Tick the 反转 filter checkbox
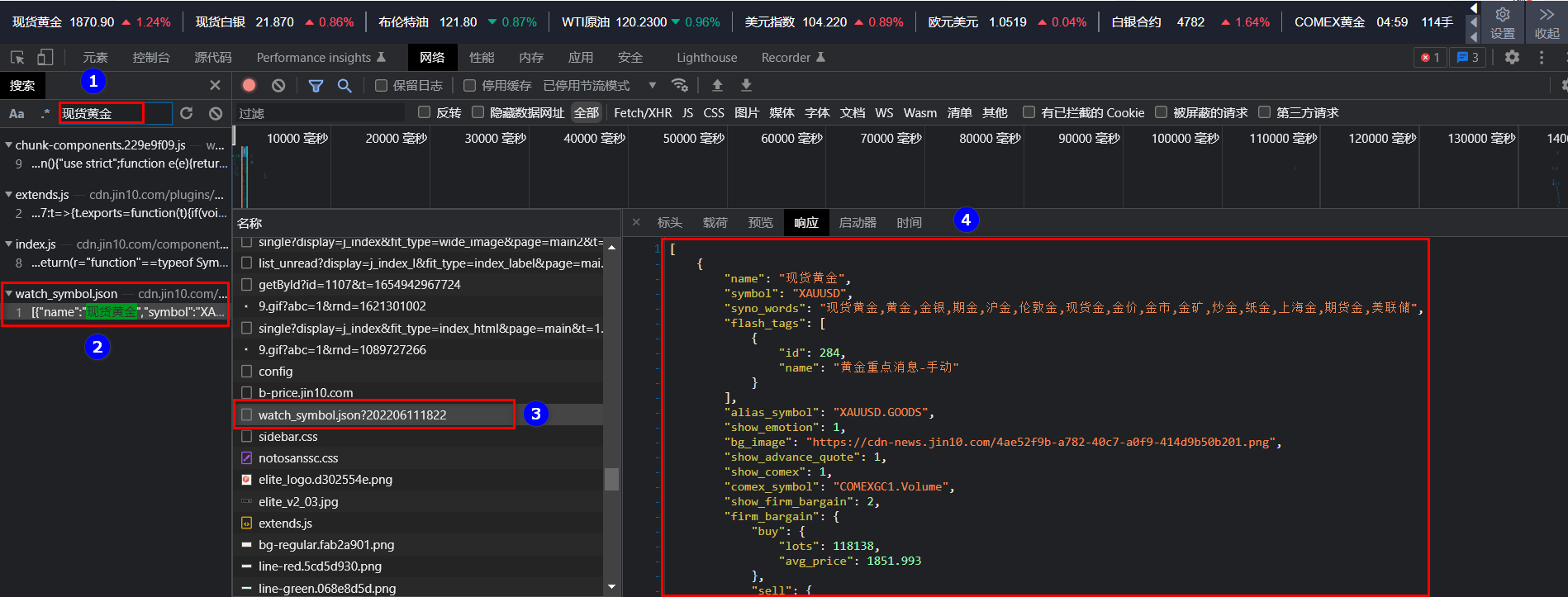The width and height of the screenshot is (1568, 597). [425, 112]
